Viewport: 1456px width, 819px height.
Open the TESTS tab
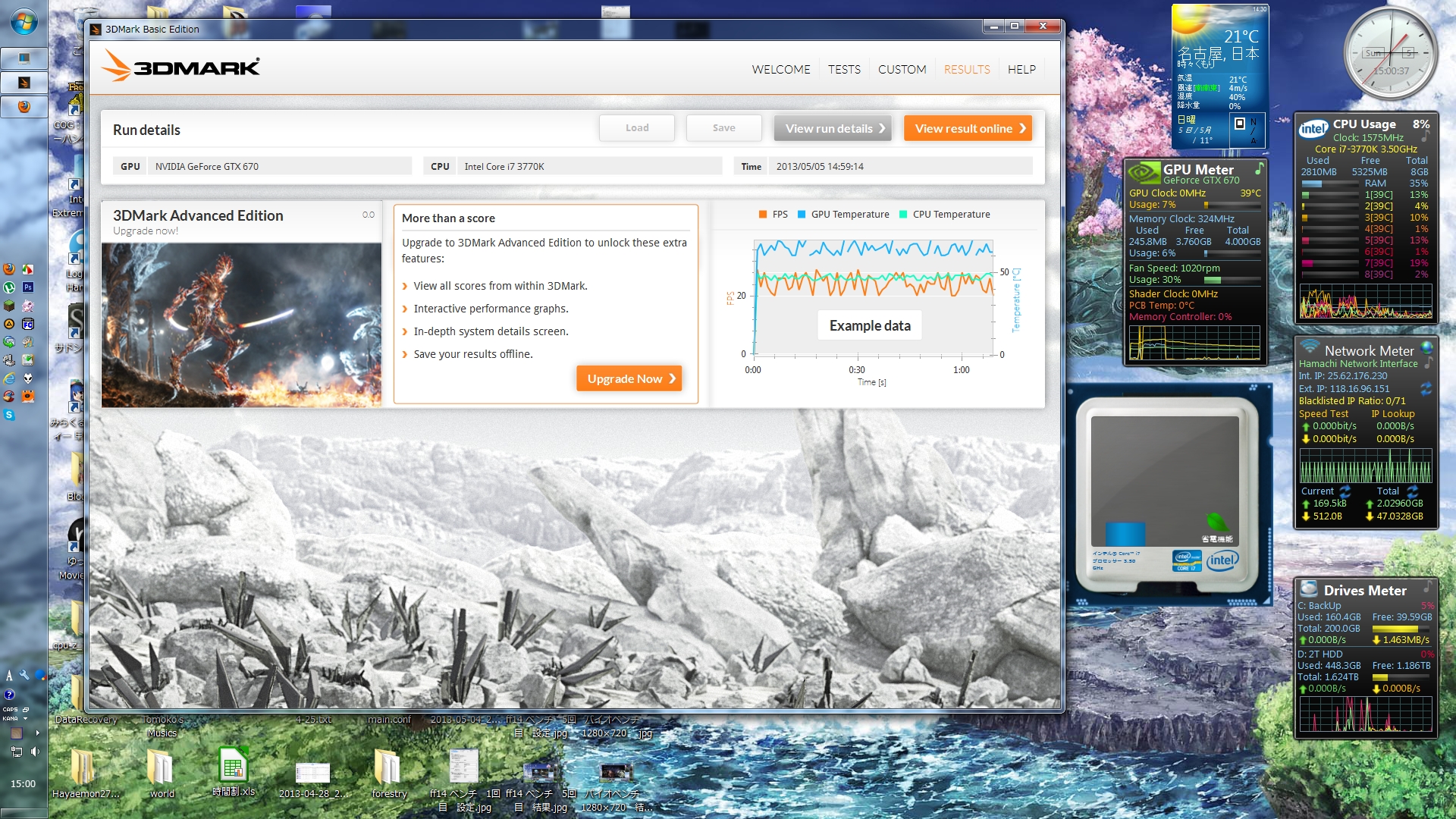click(x=844, y=69)
